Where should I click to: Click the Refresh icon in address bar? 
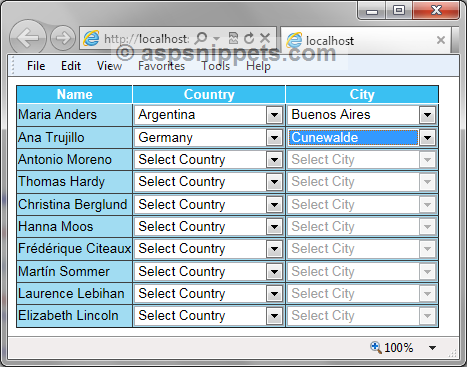249,38
